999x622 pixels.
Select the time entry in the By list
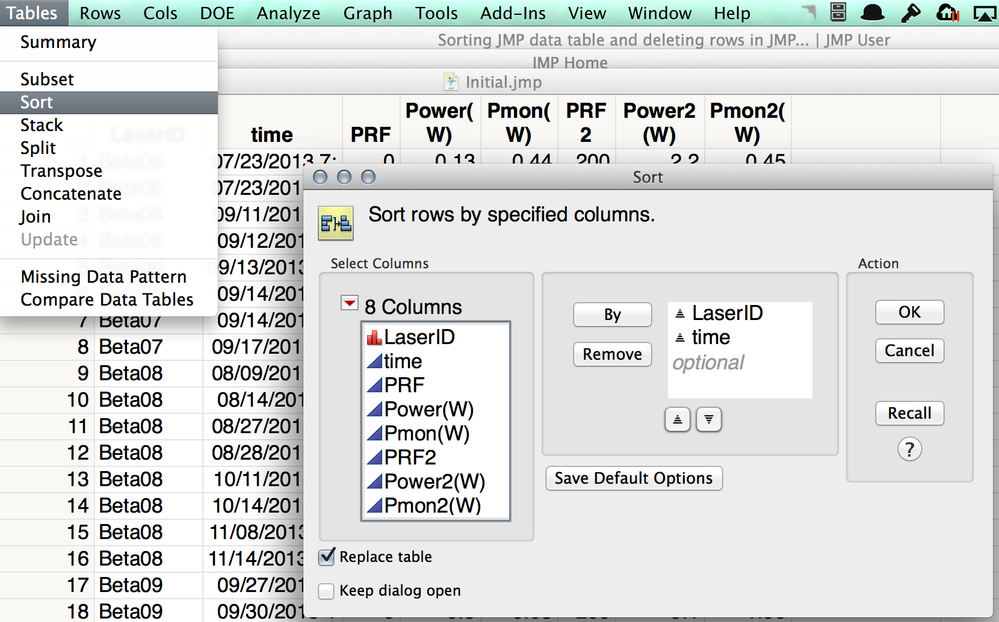[710, 337]
